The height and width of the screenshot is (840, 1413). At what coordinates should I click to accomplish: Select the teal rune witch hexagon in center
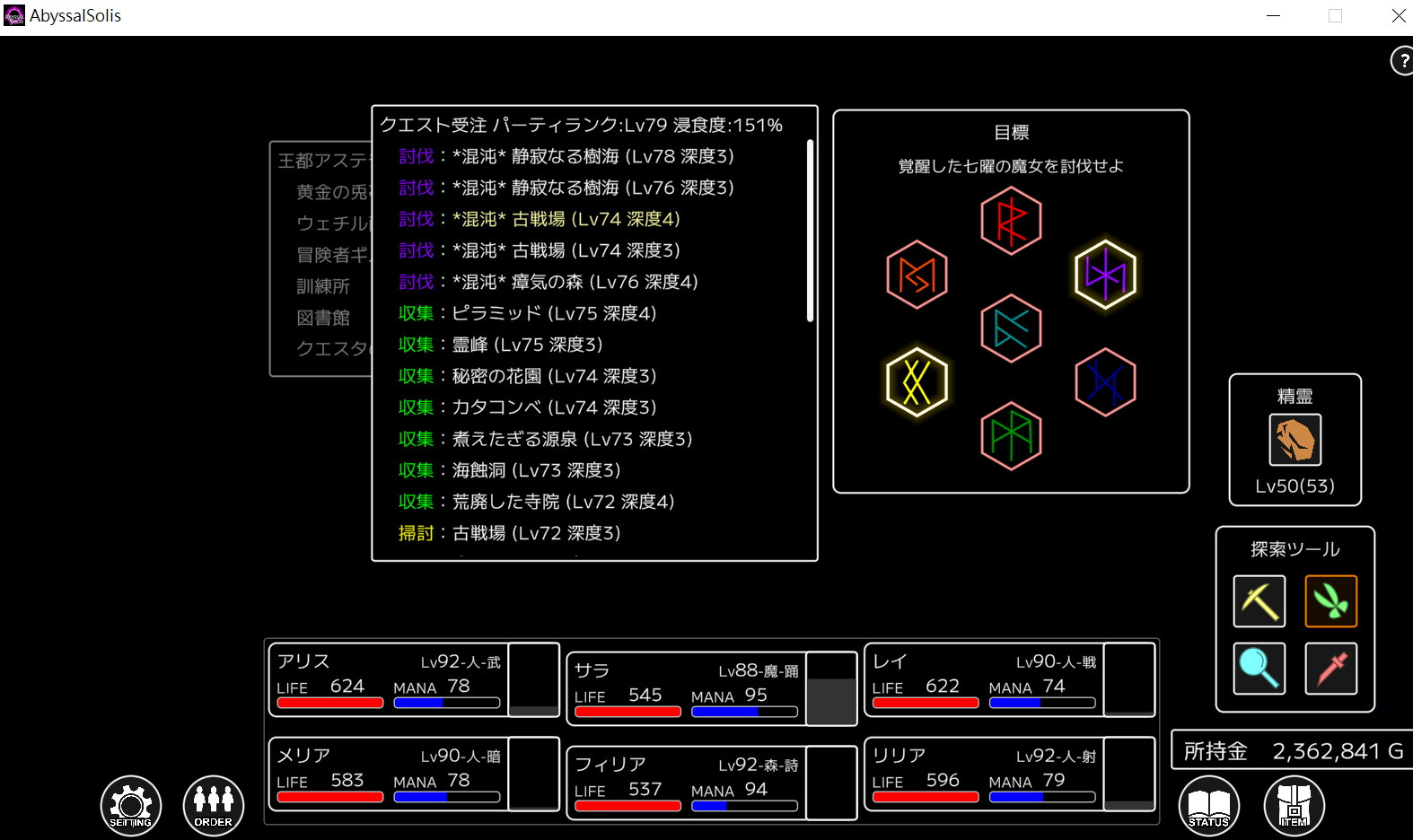pos(1012,328)
